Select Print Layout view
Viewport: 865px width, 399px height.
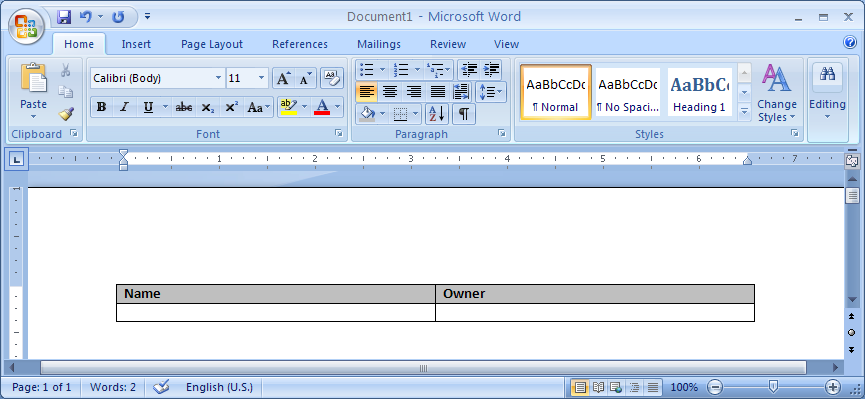coord(580,387)
